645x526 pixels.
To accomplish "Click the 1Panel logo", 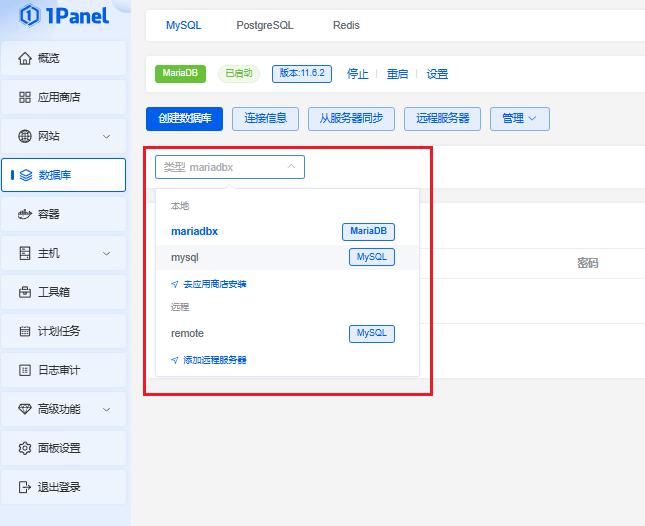I will coord(65,16).
